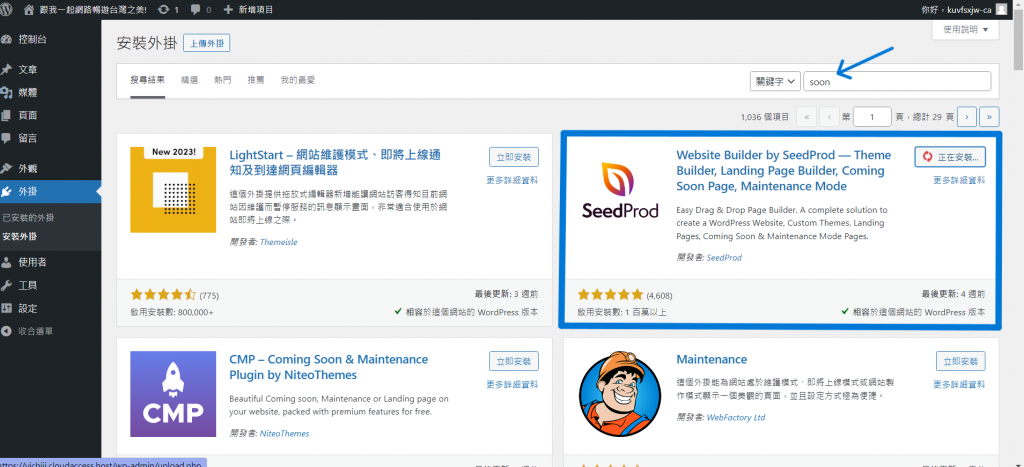The width and height of the screenshot is (1024, 467).
Task: Go to the next results page
Action: [x=967, y=117]
